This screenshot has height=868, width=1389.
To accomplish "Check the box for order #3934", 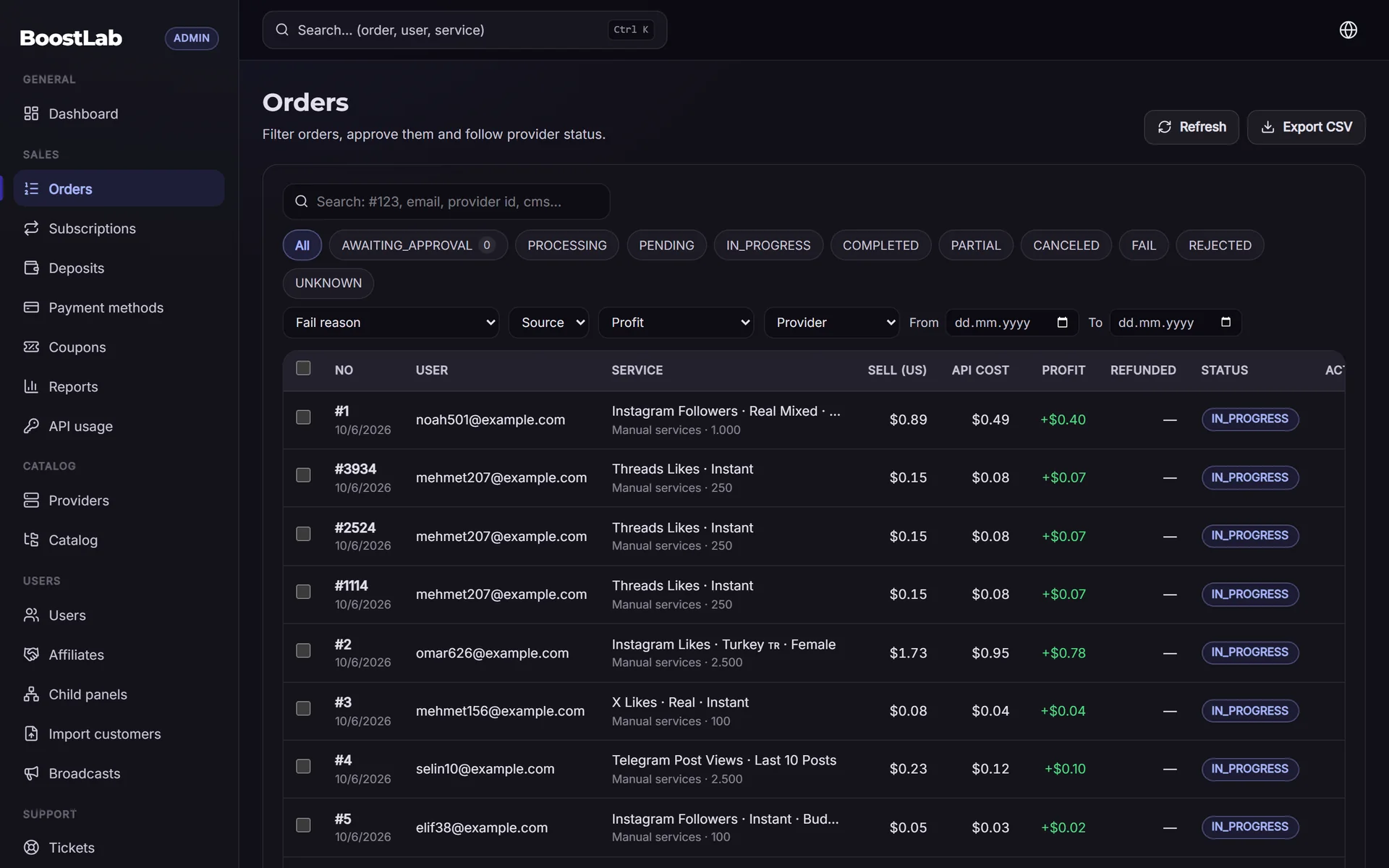I will (303, 475).
